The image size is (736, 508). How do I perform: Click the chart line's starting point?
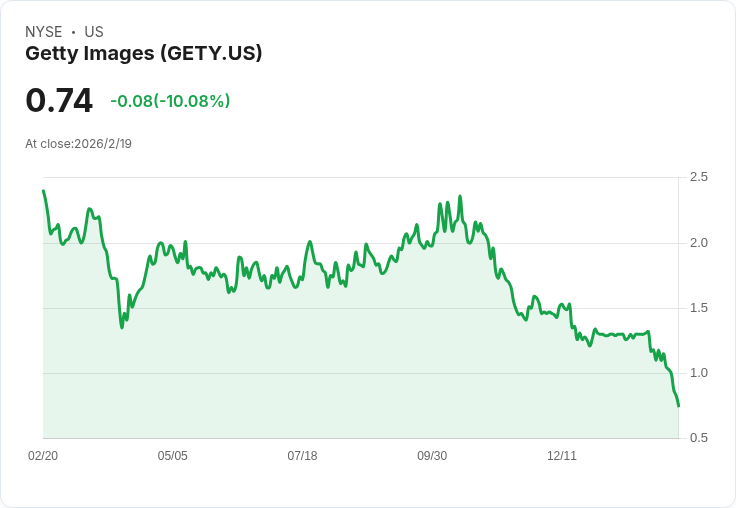(43, 191)
